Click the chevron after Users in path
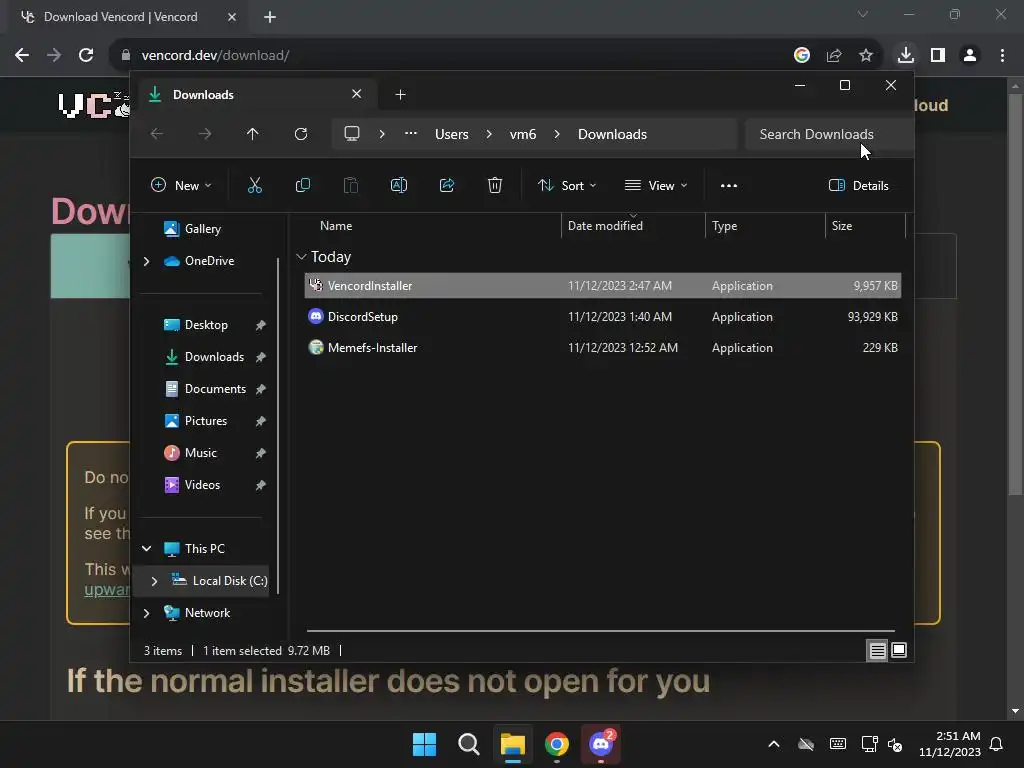Screen dimensions: 1024x768 pos(489,134)
